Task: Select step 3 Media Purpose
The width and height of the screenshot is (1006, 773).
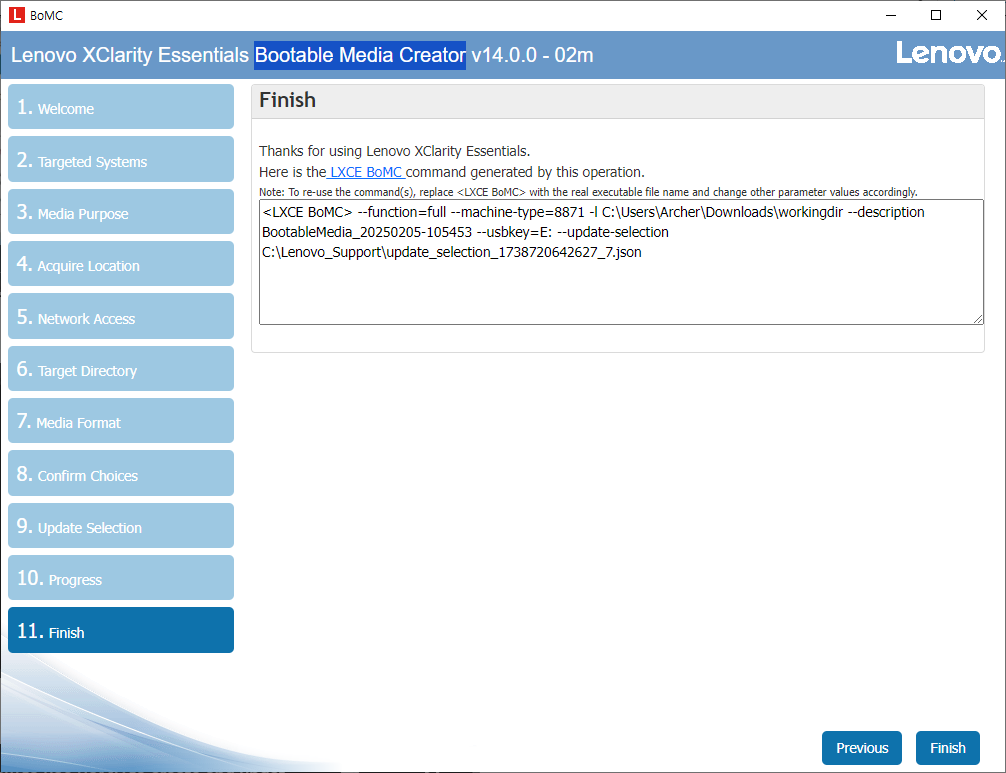Action: [121, 211]
